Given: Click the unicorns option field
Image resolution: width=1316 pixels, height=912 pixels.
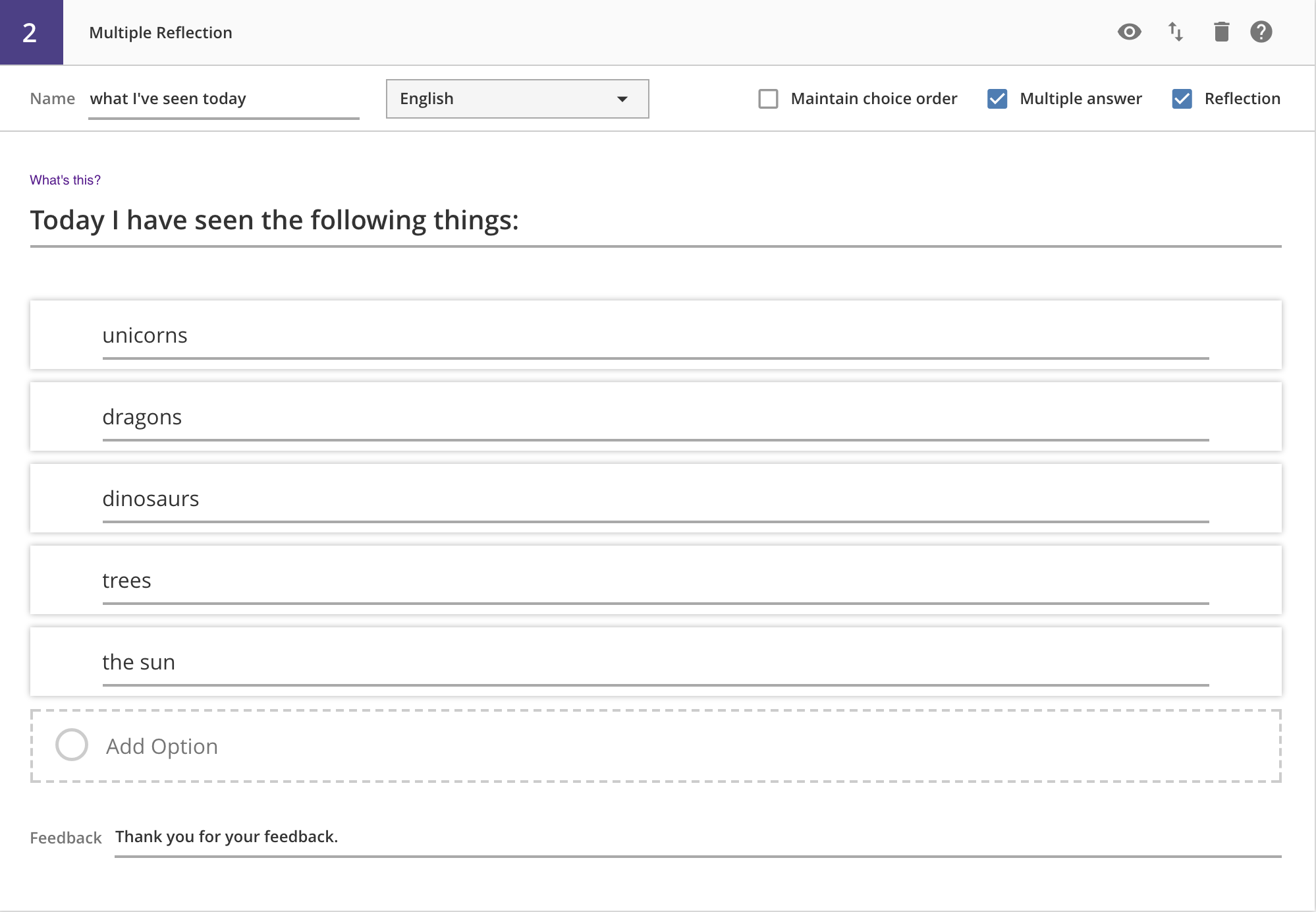Looking at the screenshot, I should pos(655,336).
